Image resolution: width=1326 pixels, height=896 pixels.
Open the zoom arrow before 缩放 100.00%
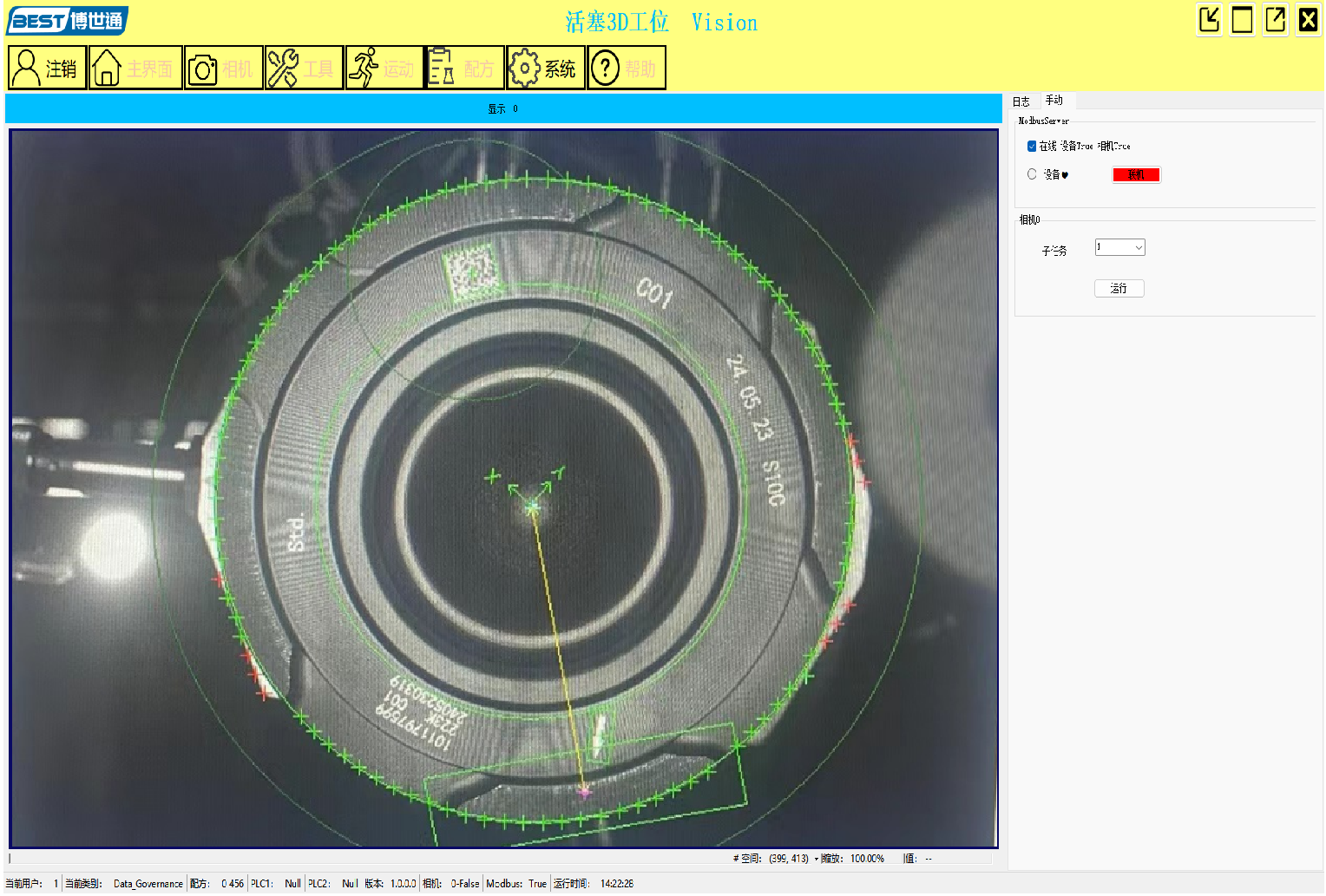click(816, 859)
